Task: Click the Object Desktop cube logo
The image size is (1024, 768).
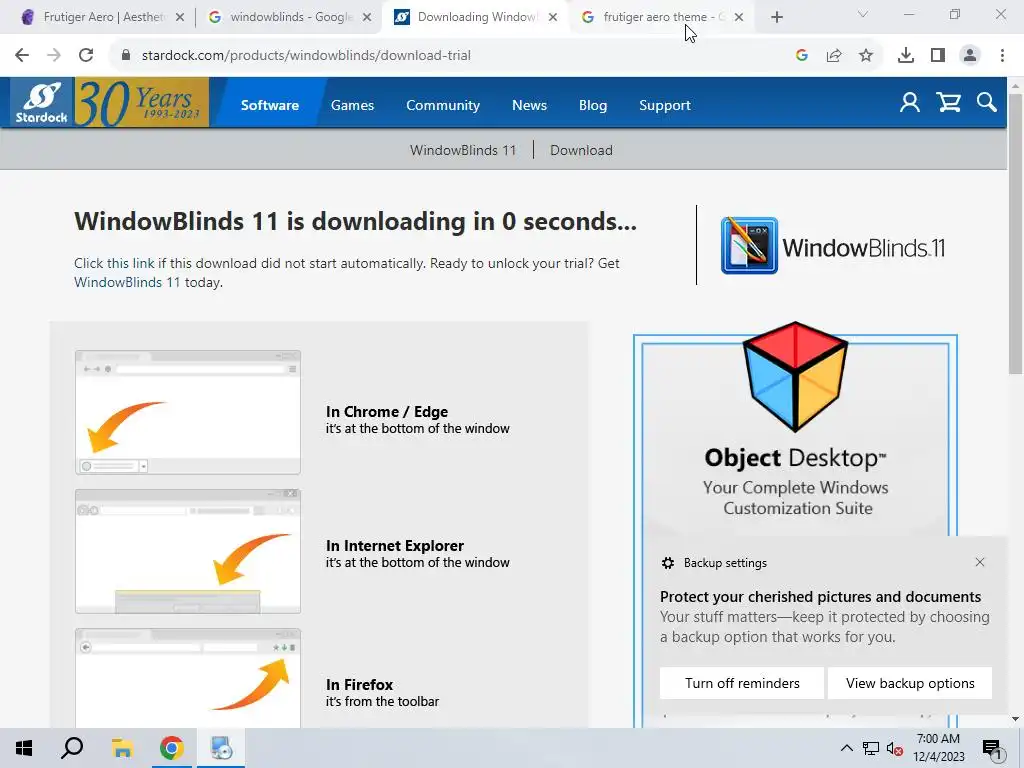Action: tap(795, 376)
